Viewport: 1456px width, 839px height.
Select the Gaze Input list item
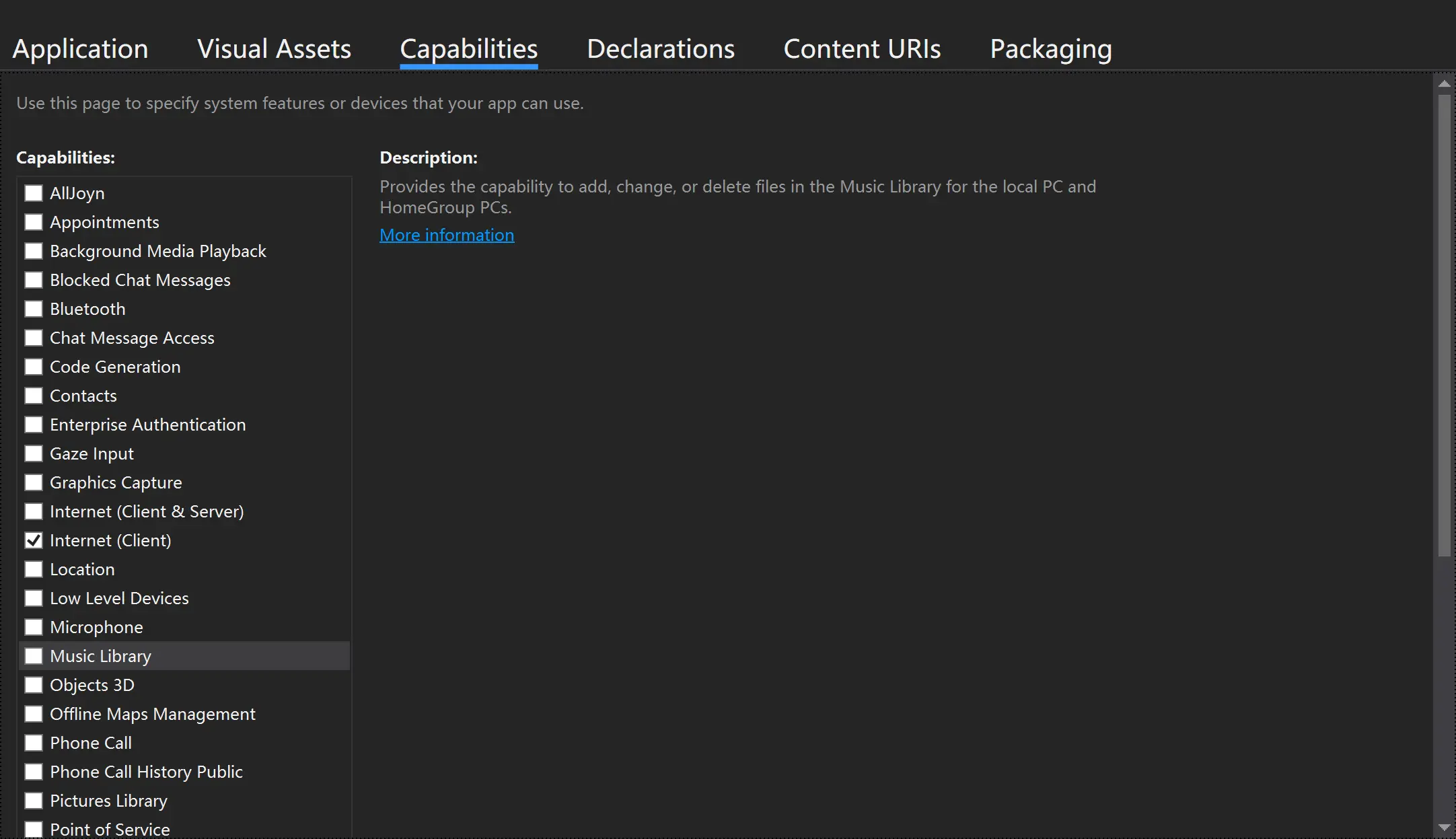[92, 453]
